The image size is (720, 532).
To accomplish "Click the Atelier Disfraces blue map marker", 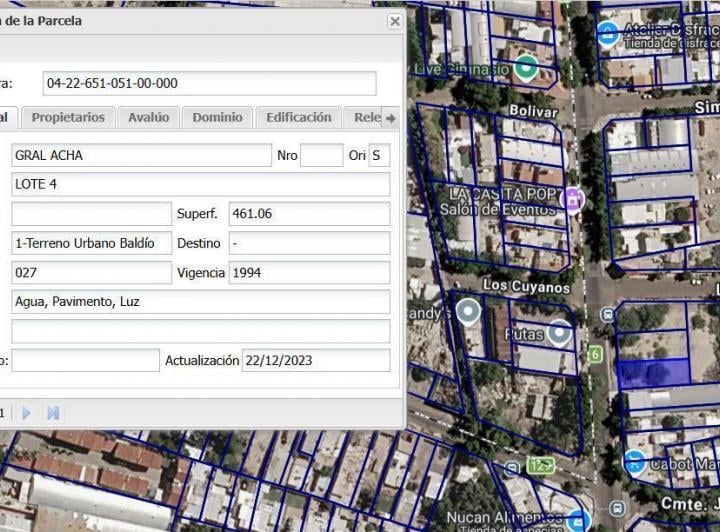I will pyautogui.click(x=608, y=34).
